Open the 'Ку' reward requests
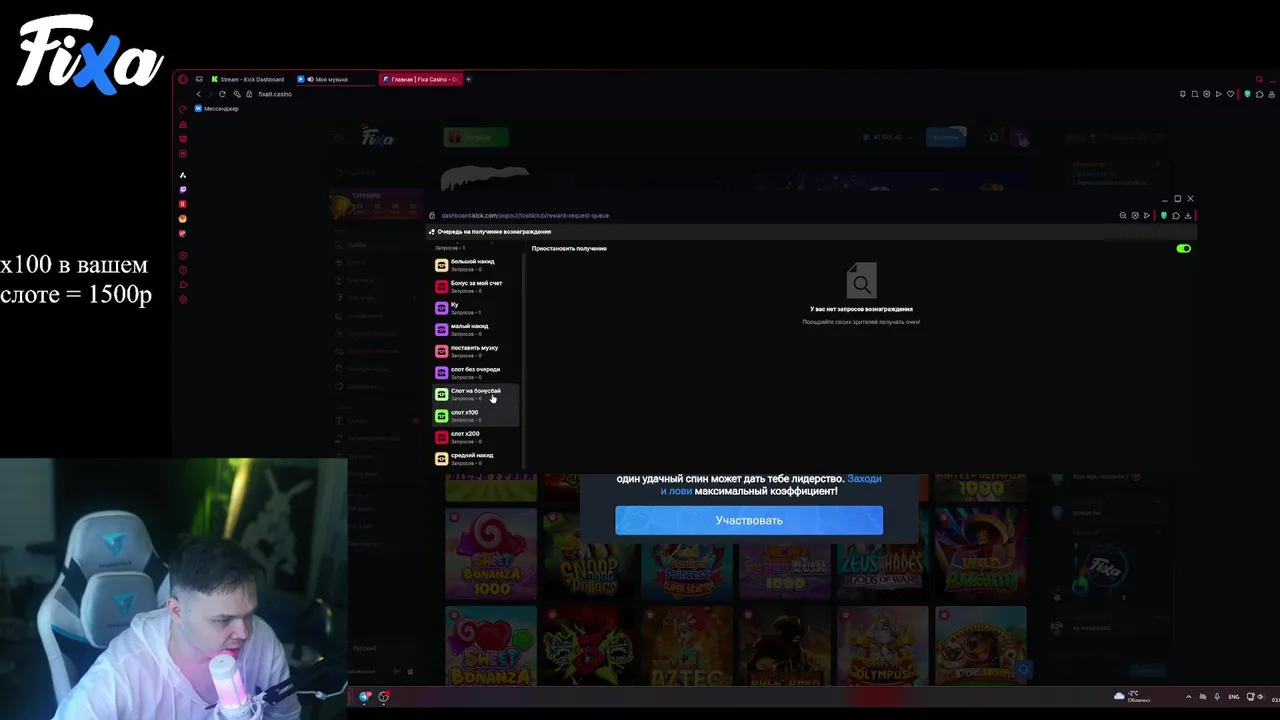 point(476,308)
